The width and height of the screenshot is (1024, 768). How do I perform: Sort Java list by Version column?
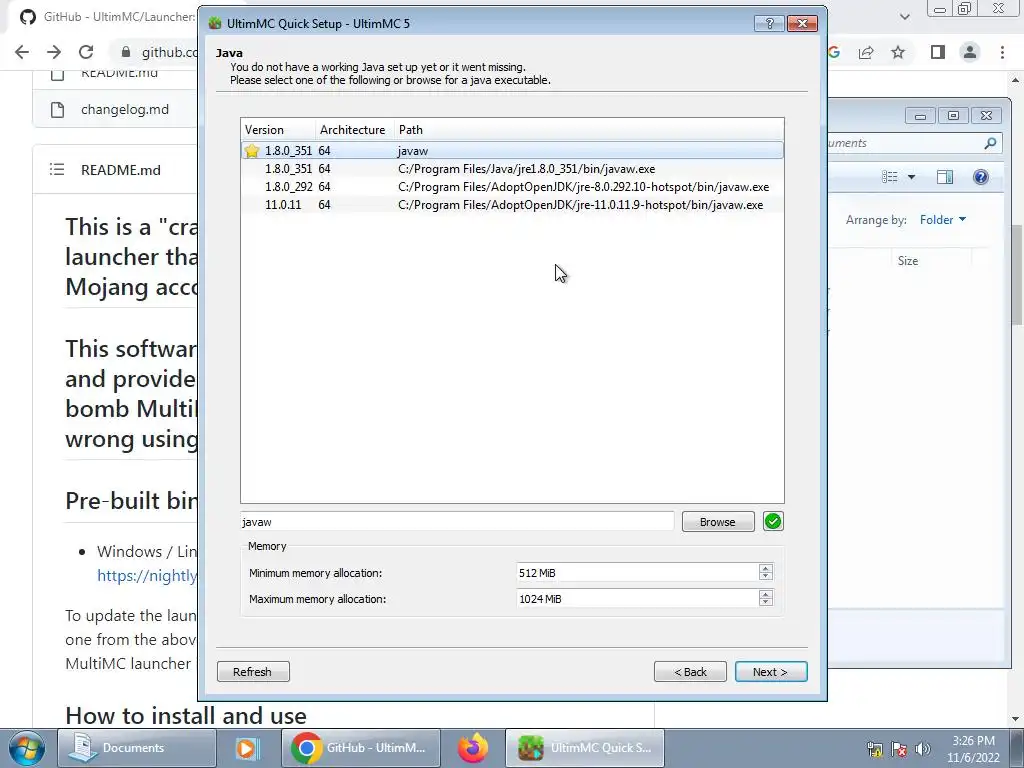point(278,129)
